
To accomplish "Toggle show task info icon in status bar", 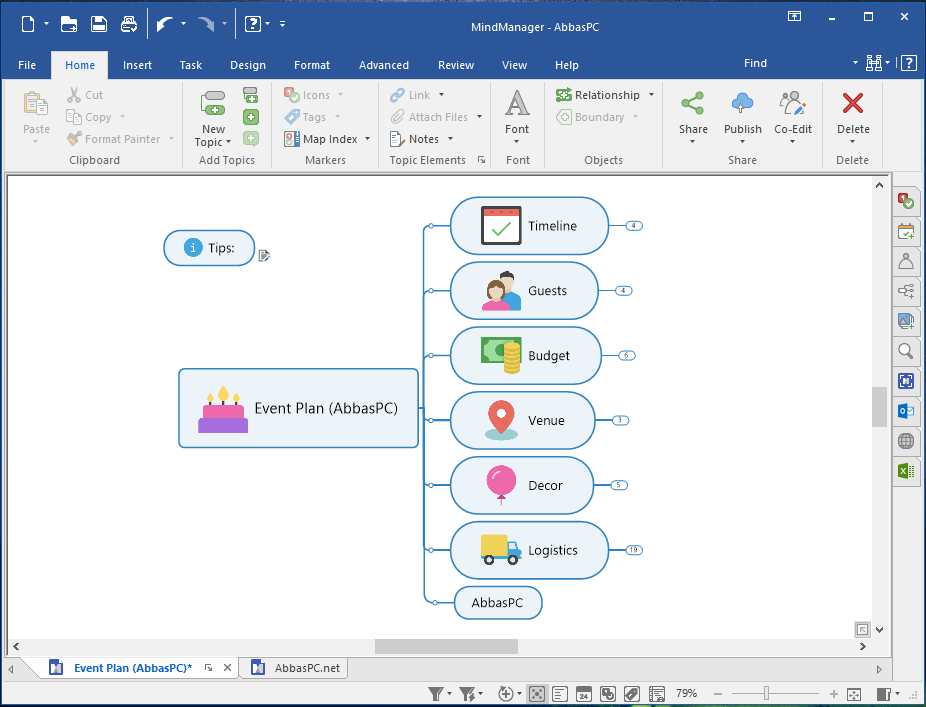I will pos(537,694).
